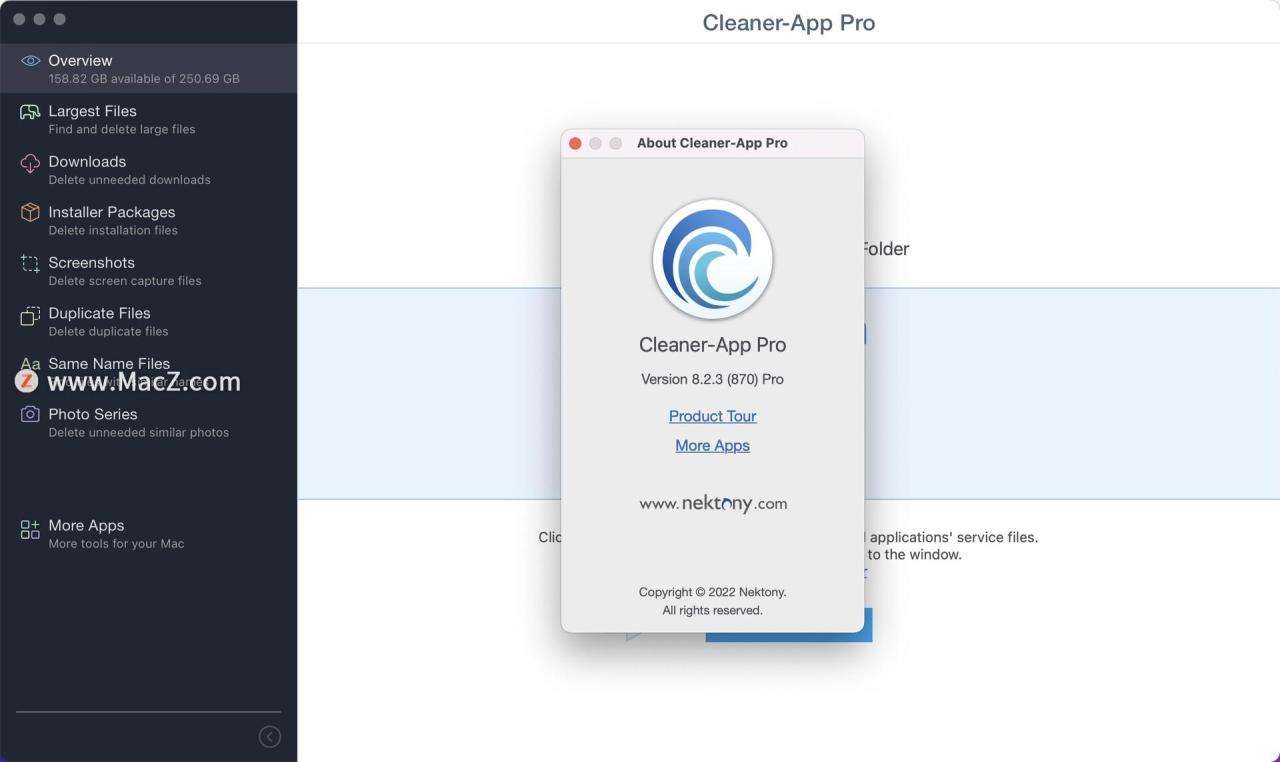Click 'Delete installation files' subtitle

pyautogui.click(x=113, y=231)
